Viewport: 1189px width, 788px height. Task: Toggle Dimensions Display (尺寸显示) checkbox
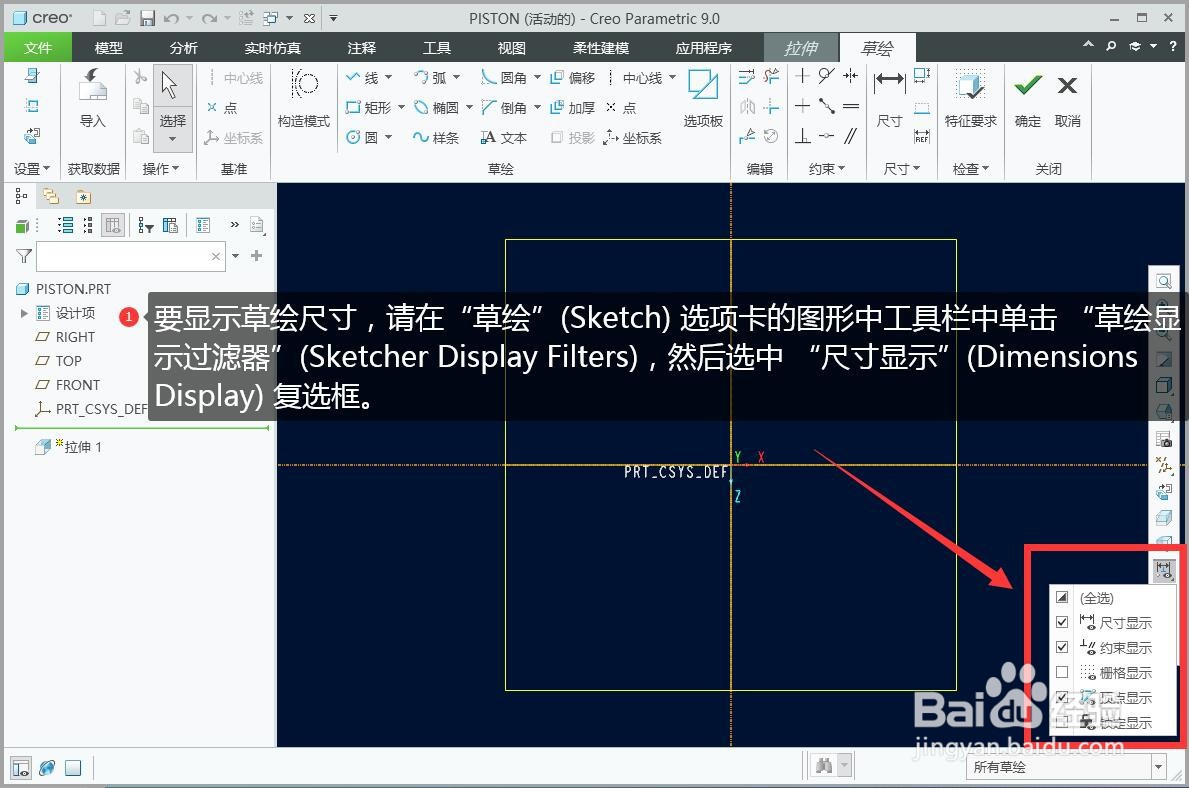tap(1062, 622)
